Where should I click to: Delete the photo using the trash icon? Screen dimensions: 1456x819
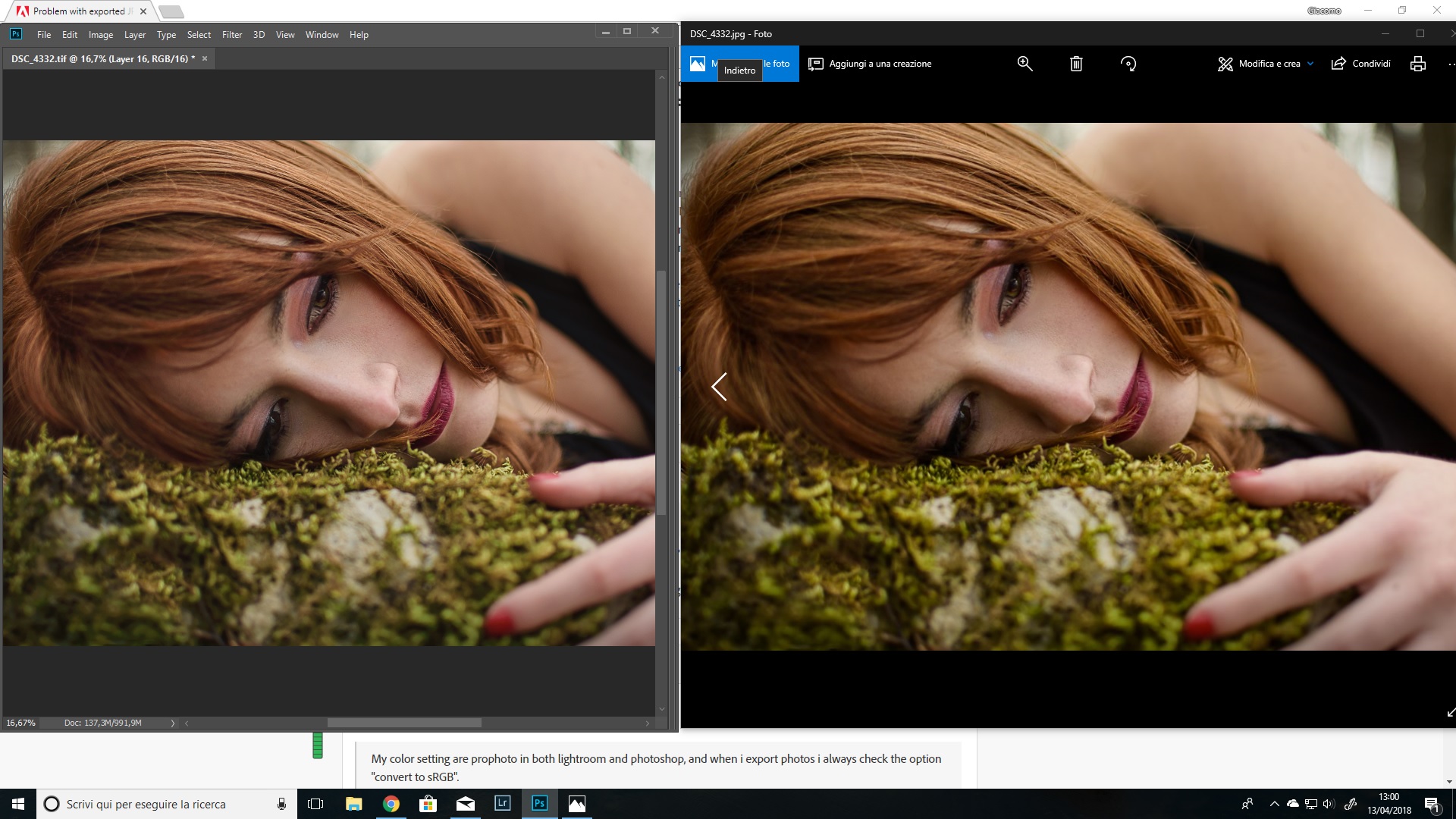point(1076,64)
